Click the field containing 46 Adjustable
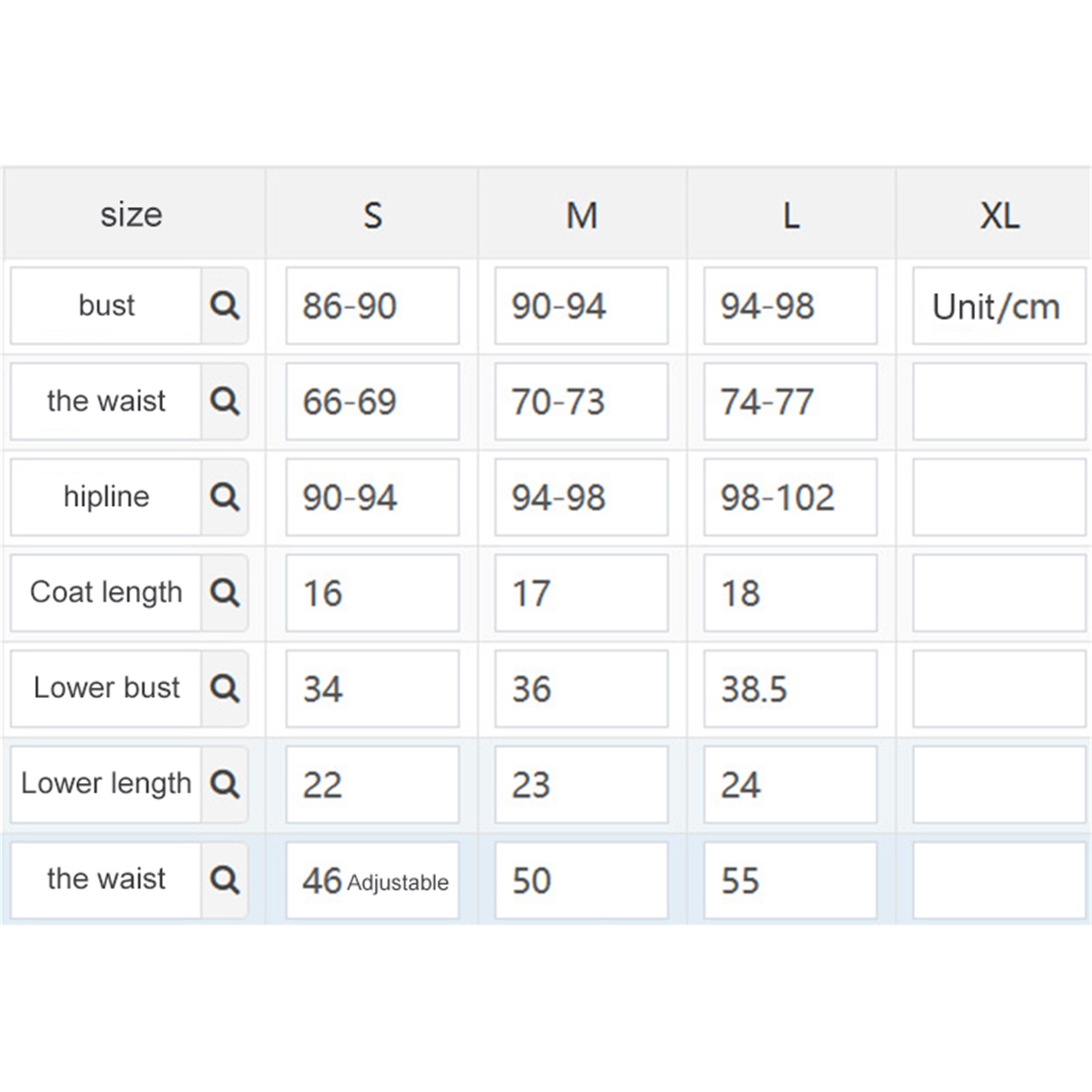 (x=372, y=880)
